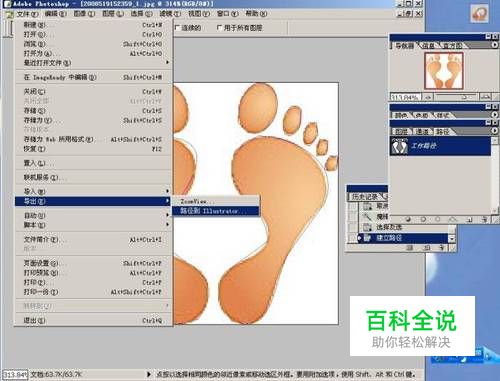The image size is (500, 381).
Task: Switch to the 图层 tab
Action: pyautogui.click(x=401, y=132)
